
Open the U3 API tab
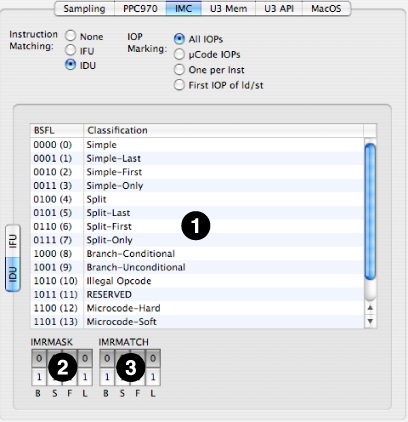279,8
